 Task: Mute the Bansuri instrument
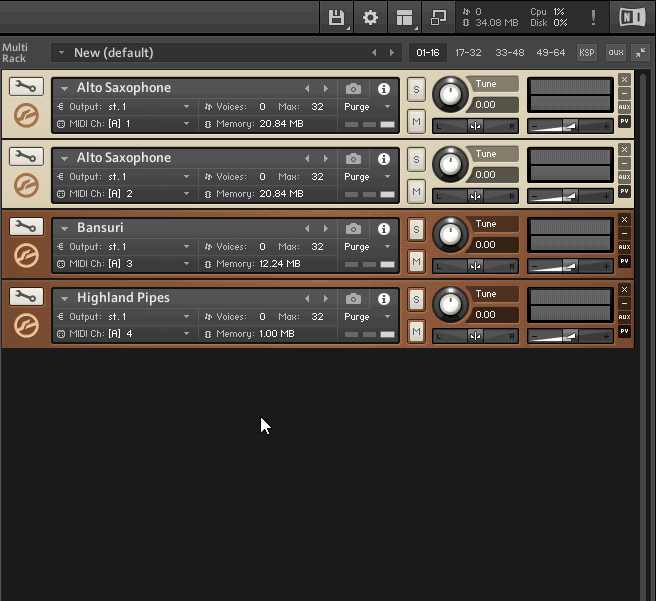(x=416, y=262)
